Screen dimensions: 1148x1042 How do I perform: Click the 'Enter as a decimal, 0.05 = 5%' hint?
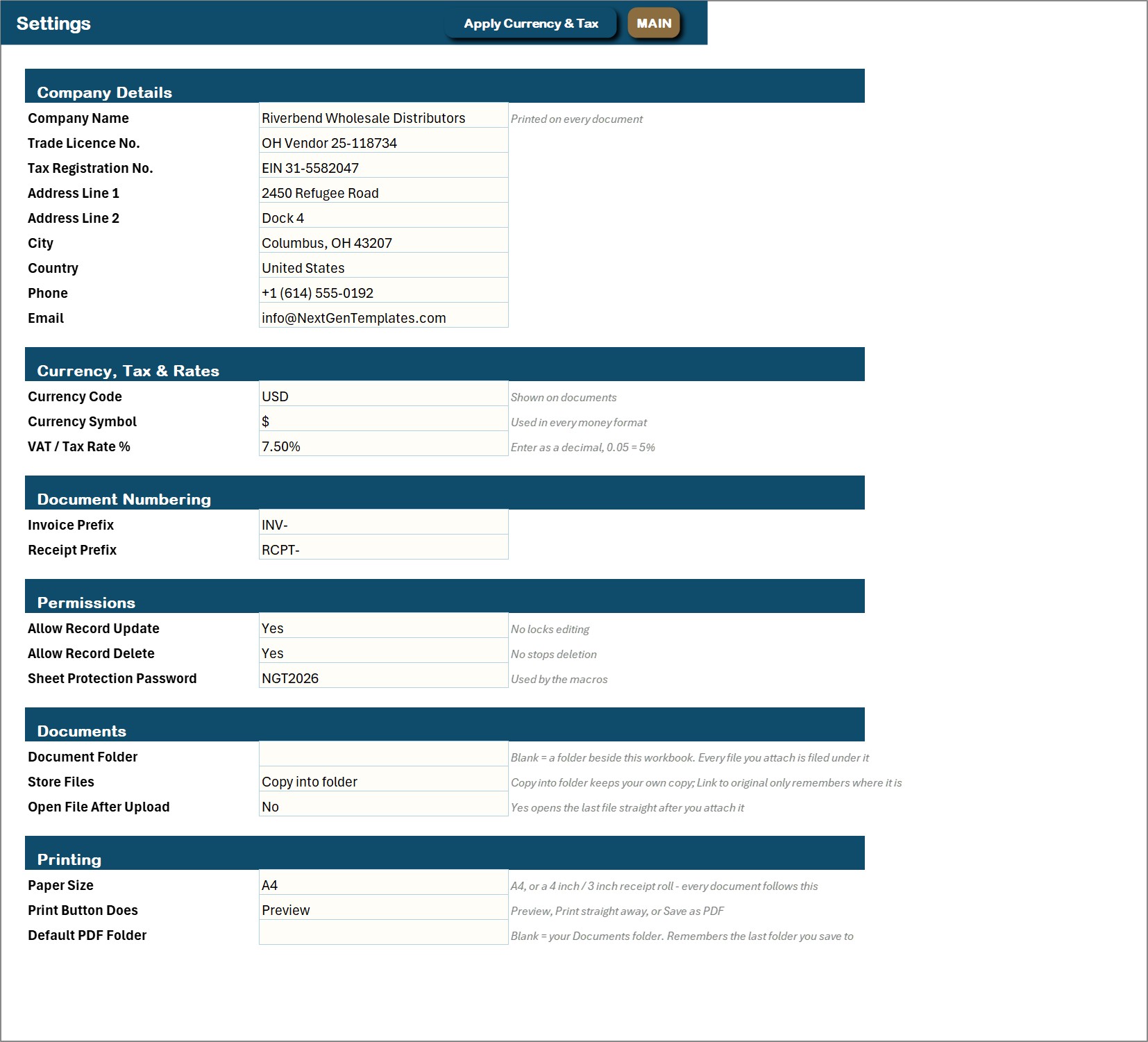point(583,448)
